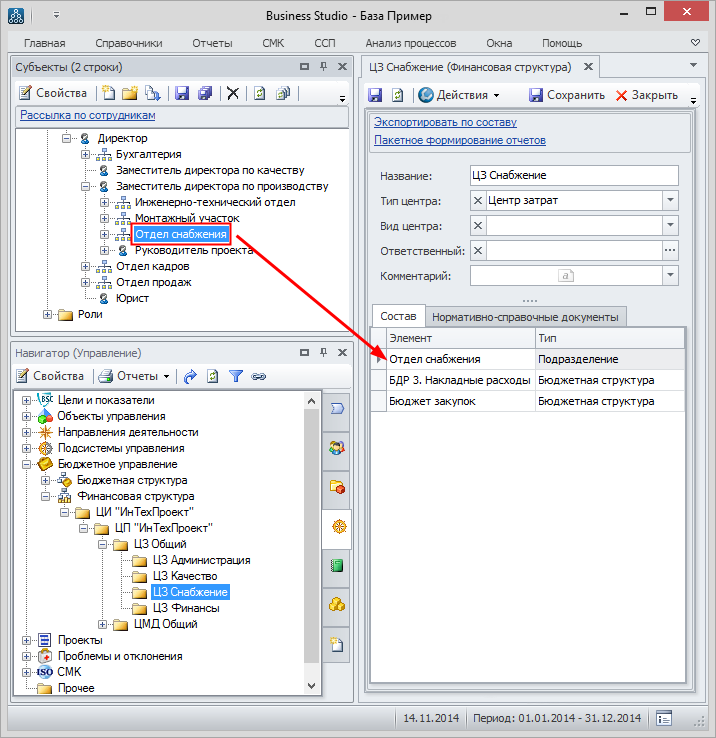Click the green book icon in the Navigator sidebar

point(337,565)
